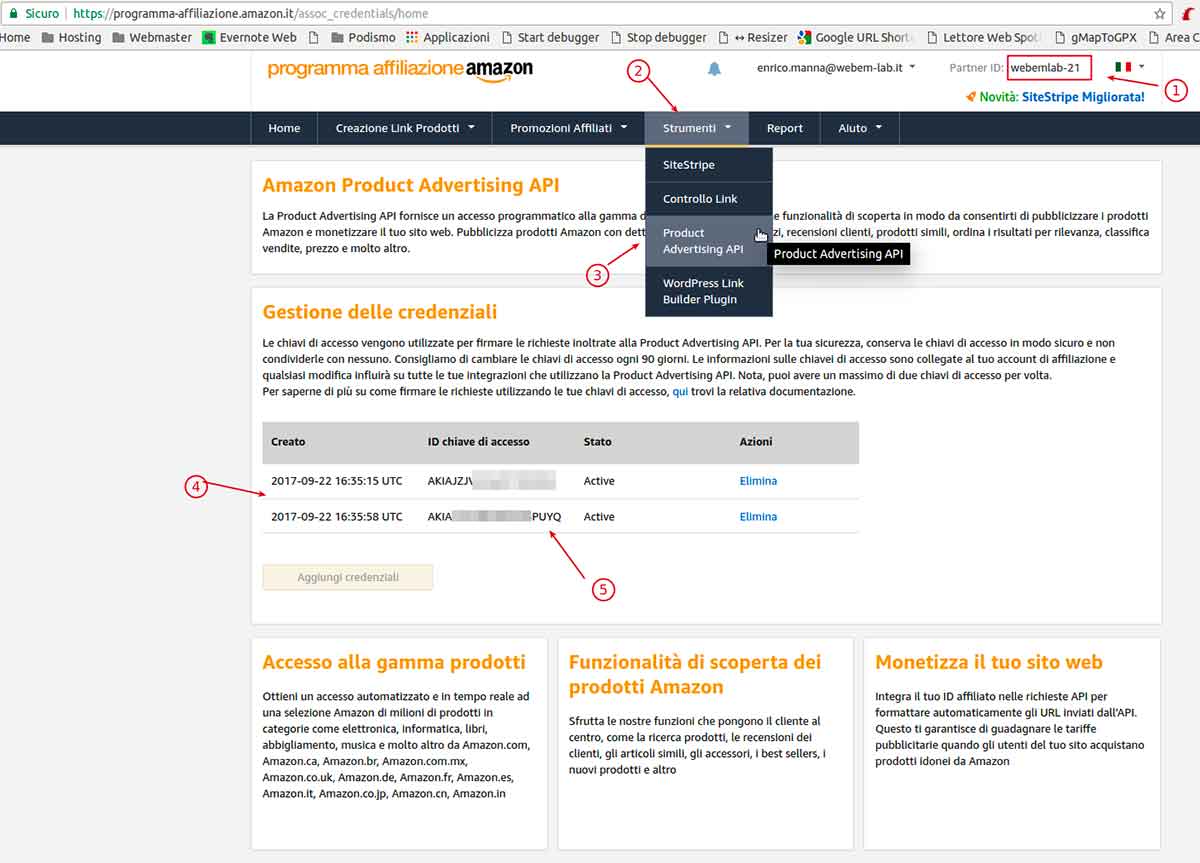Click the Stop debugger bookmark
The width and height of the screenshot is (1200, 863).
coord(657,37)
